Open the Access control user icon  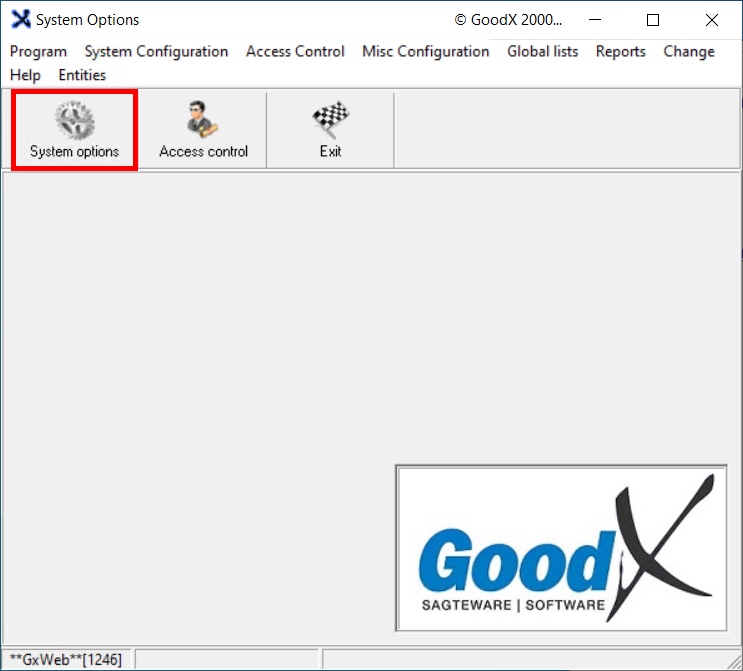[x=203, y=119]
